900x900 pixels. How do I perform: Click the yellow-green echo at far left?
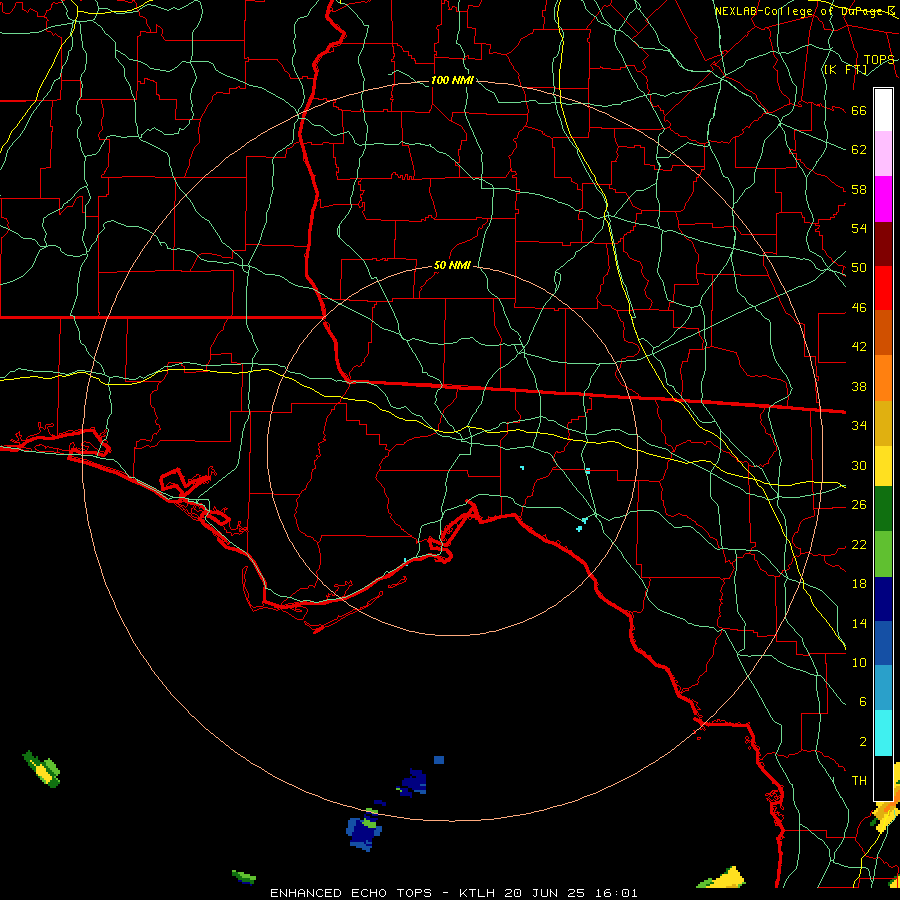pyautogui.click(x=42, y=769)
